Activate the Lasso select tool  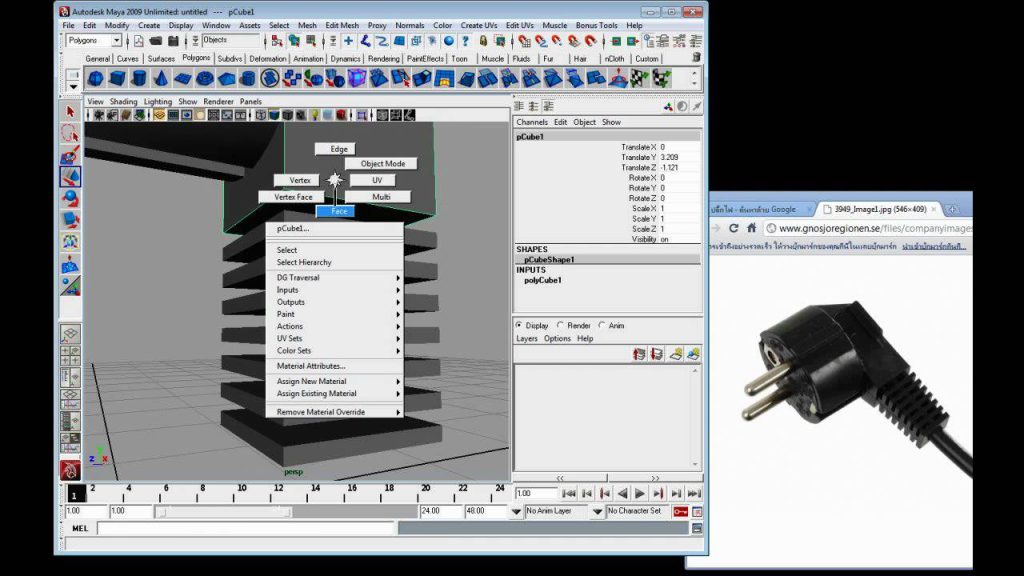click(70, 134)
